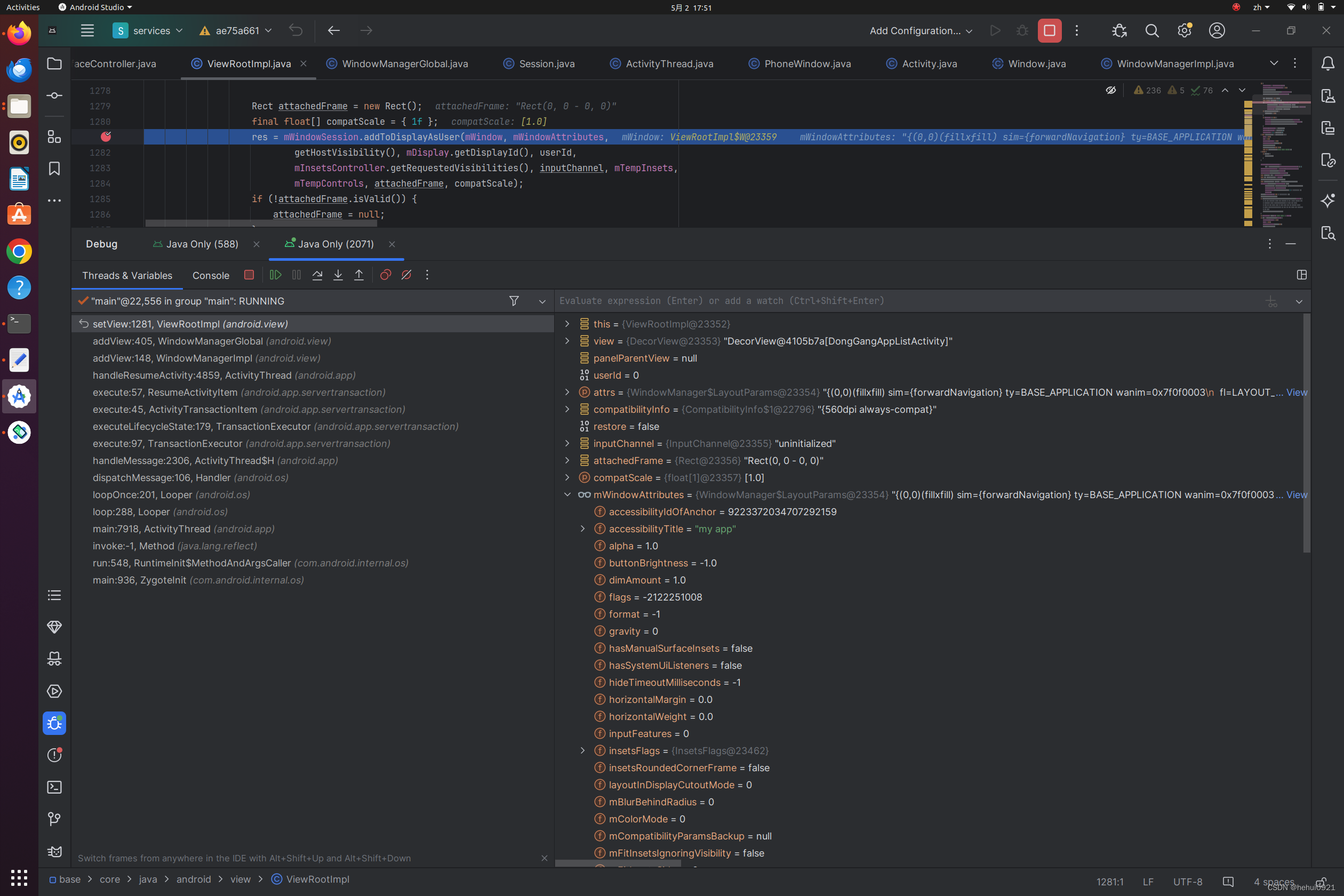This screenshot has width=1344, height=896.
Task: Close the ViewRootImpl.java tab
Action: pos(303,63)
